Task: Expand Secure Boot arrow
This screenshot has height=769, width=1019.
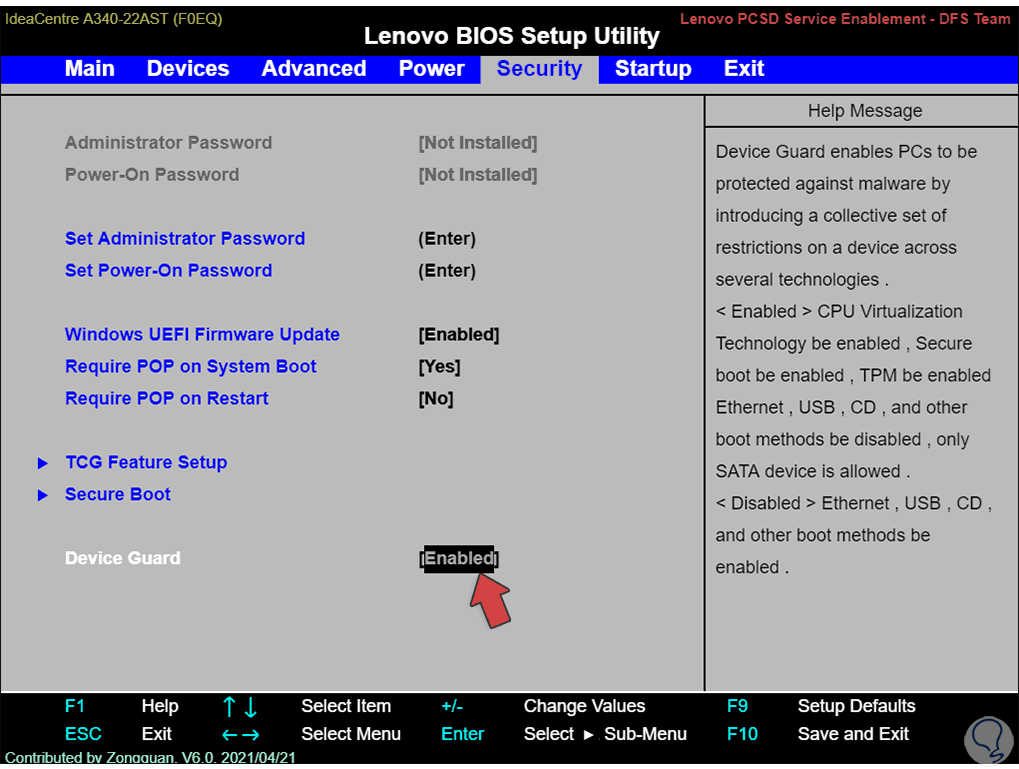Action: tap(43, 495)
